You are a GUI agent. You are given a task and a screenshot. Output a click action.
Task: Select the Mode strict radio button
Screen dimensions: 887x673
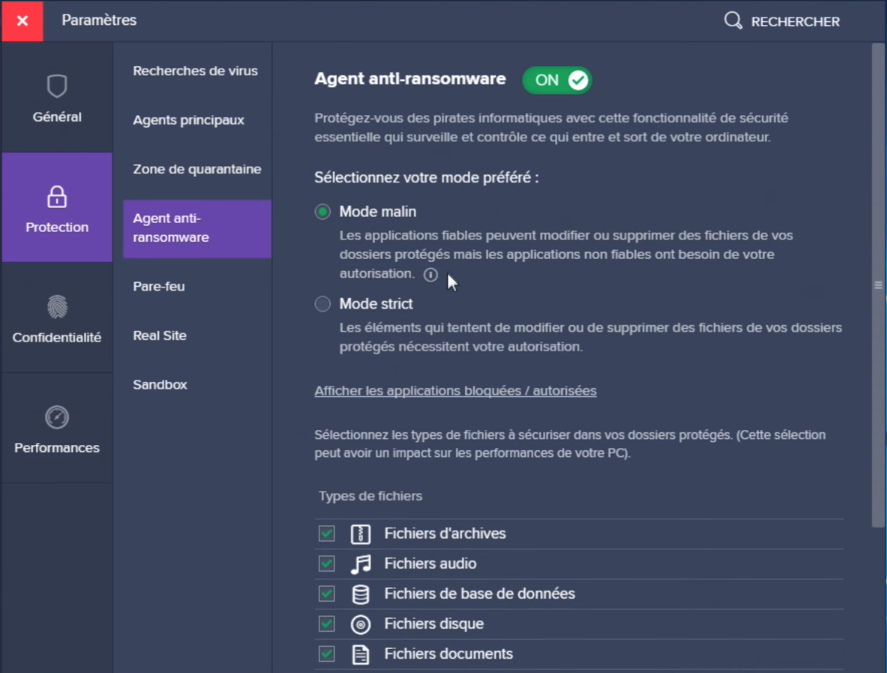pyautogui.click(x=323, y=304)
